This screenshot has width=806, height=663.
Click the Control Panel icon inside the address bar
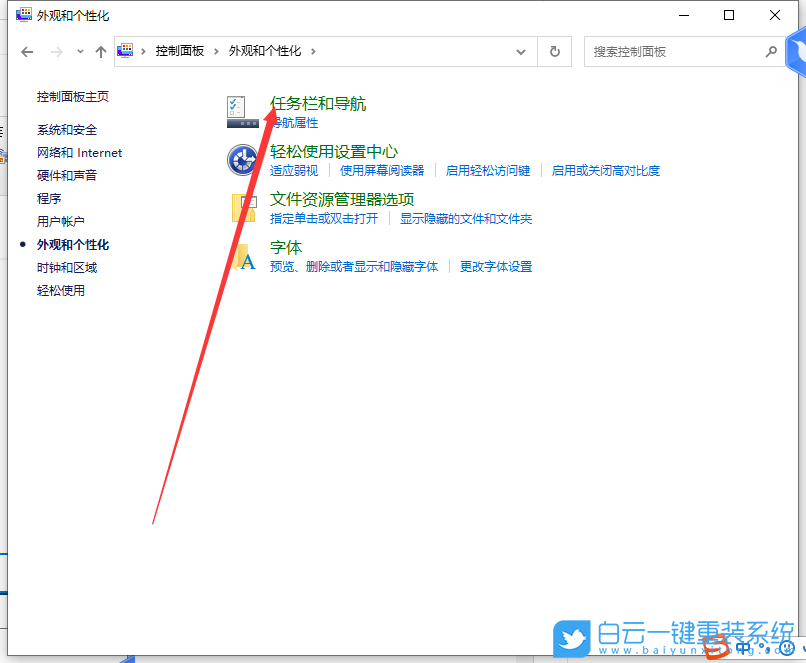(124, 49)
